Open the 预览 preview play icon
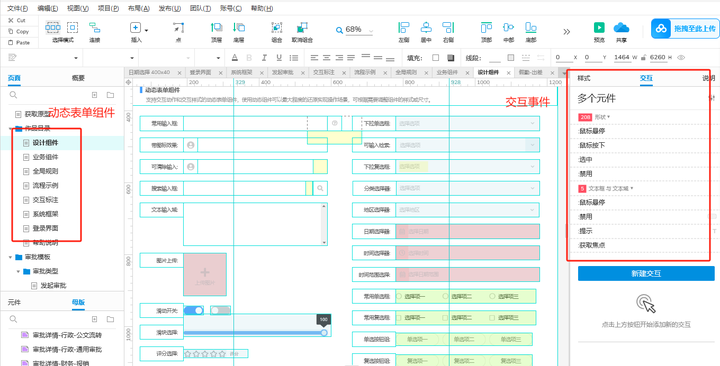Screen dimensions: 720x366 click(x=599, y=28)
